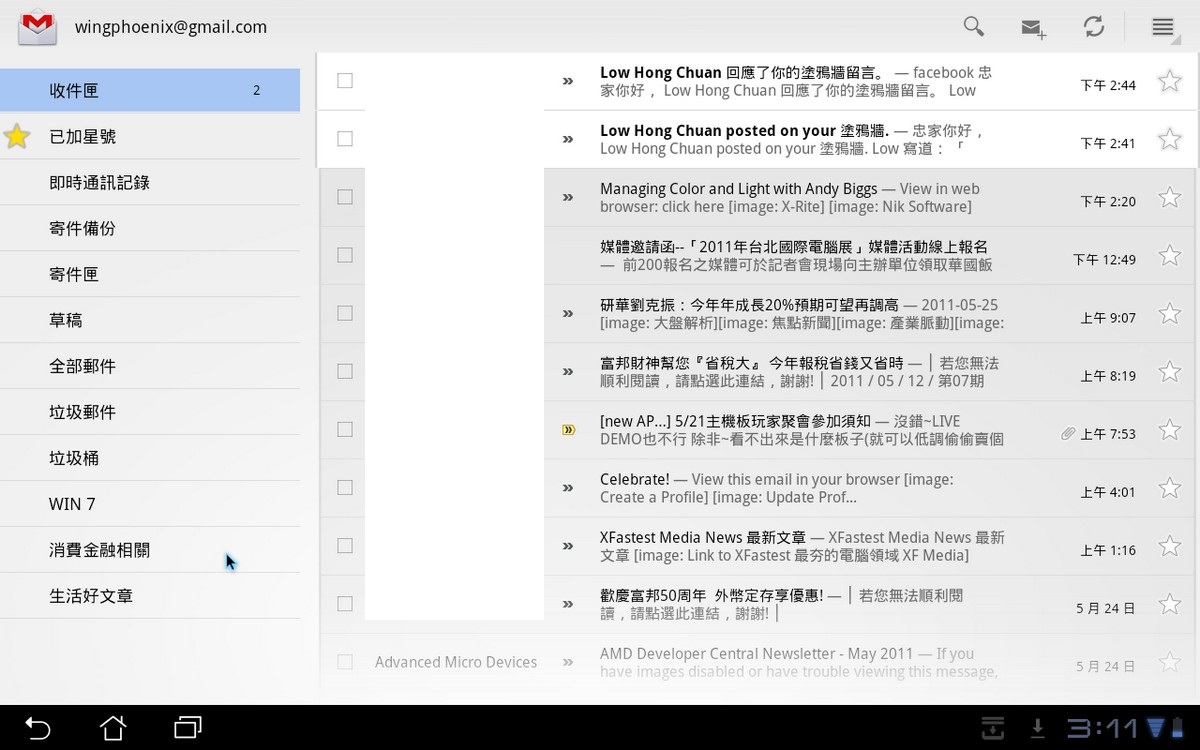Check the box for 'XFastest Media News' email
Screen dimensions: 1200x750
pos(345,545)
